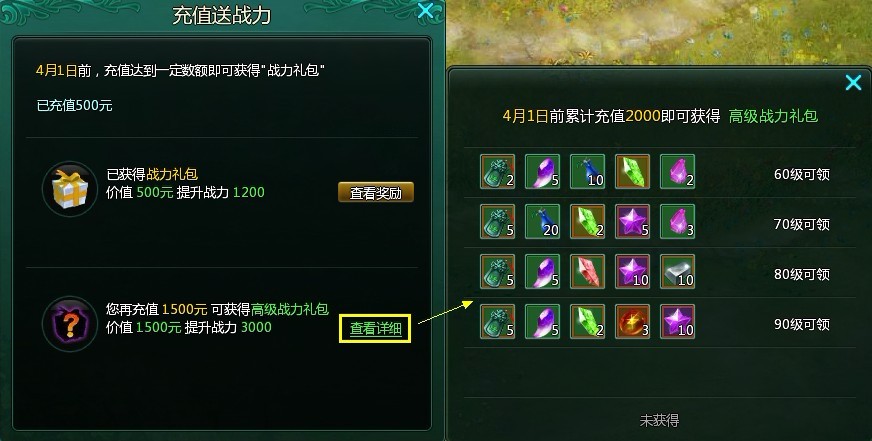This screenshot has height=441, width=872.
Task: Click the yellow gift box icon
Action: [70, 189]
